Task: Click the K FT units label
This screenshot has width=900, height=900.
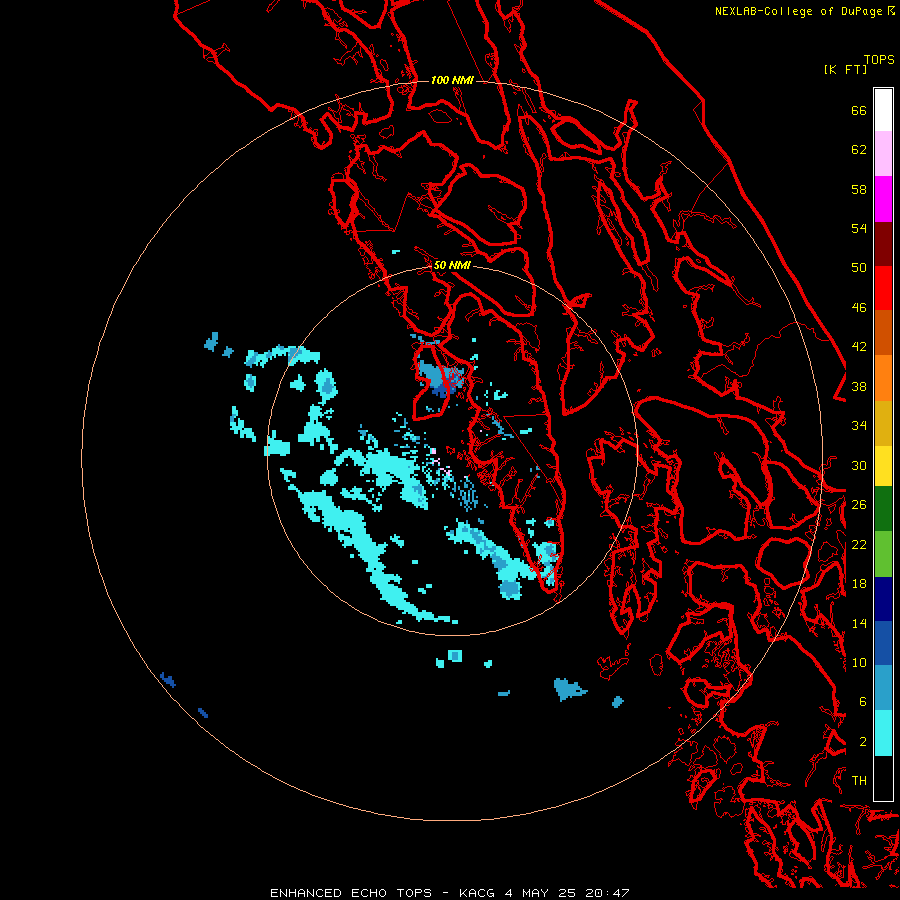Action: (x=845, y=69)
